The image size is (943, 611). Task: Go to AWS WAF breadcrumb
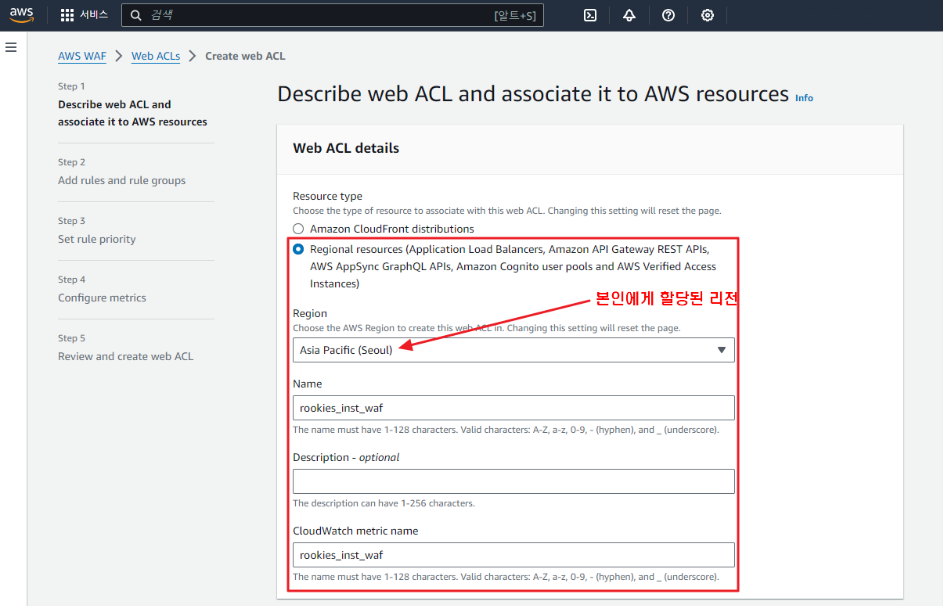[x=82, y=56]
